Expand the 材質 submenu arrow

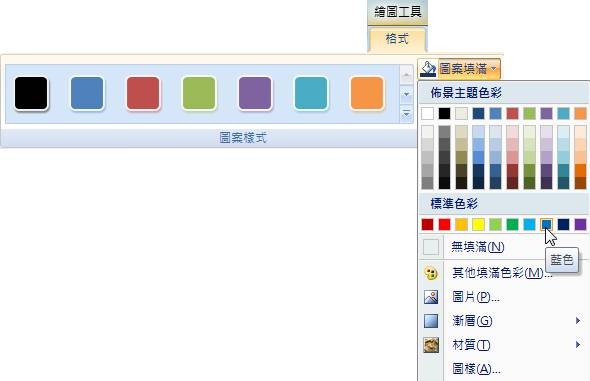tap(578, 345)
